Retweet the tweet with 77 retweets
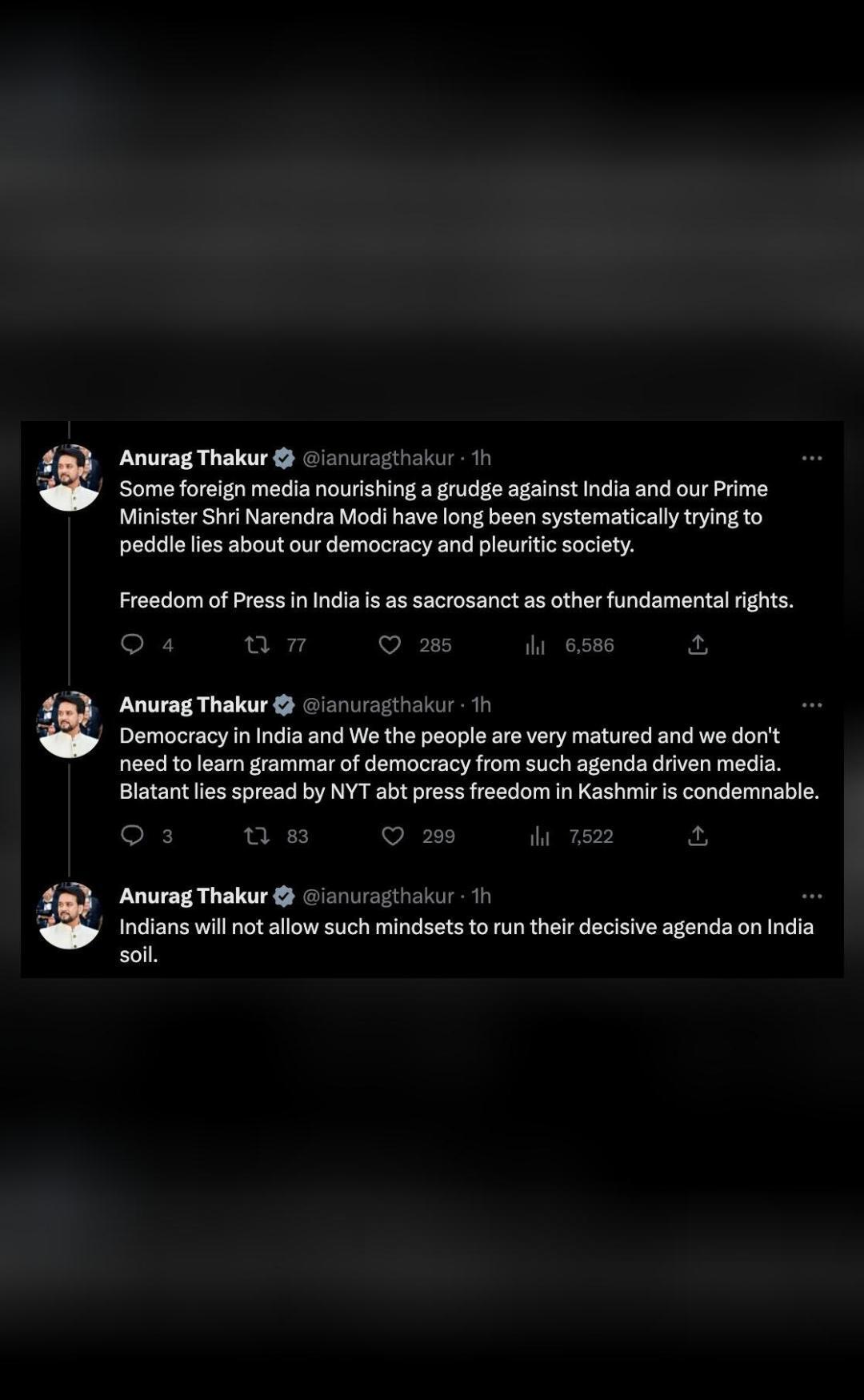The height and width of the screenshot is (1400, 864). coord(257,644)
